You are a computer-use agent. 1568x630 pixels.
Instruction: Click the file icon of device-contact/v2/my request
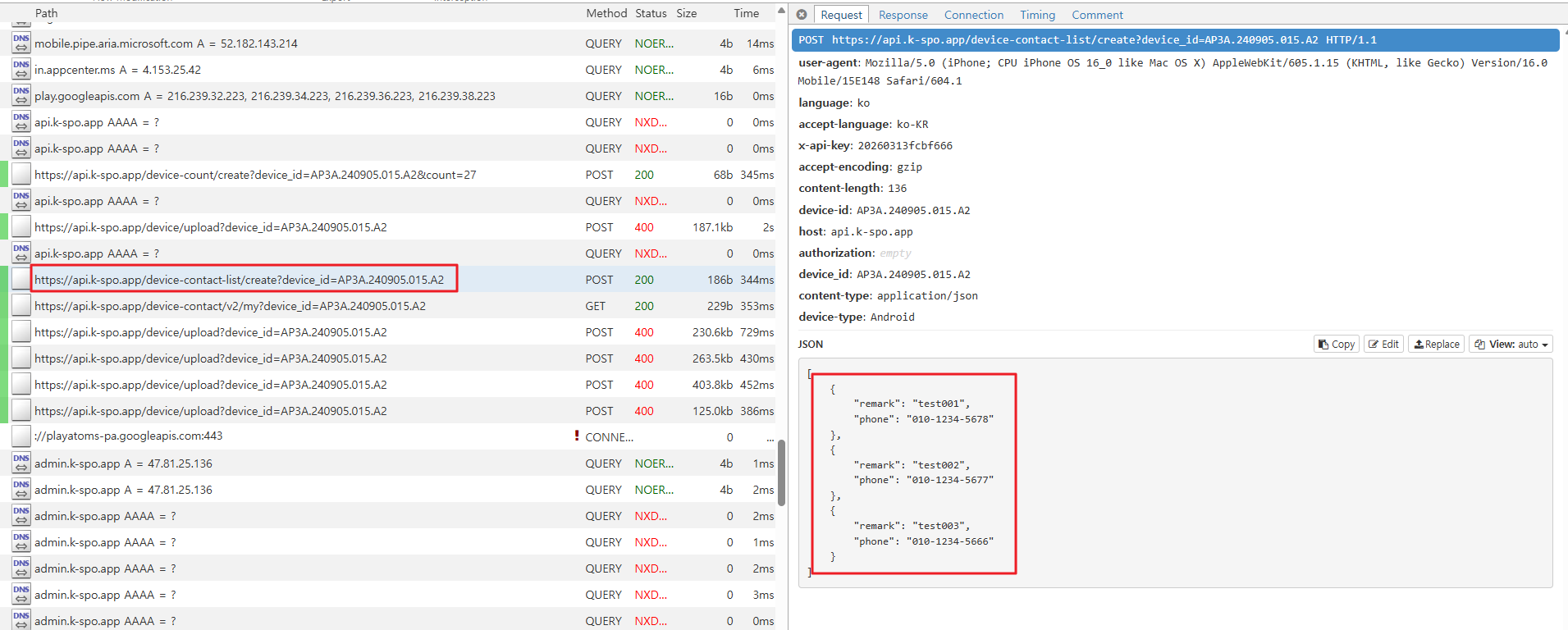(21, 306)
